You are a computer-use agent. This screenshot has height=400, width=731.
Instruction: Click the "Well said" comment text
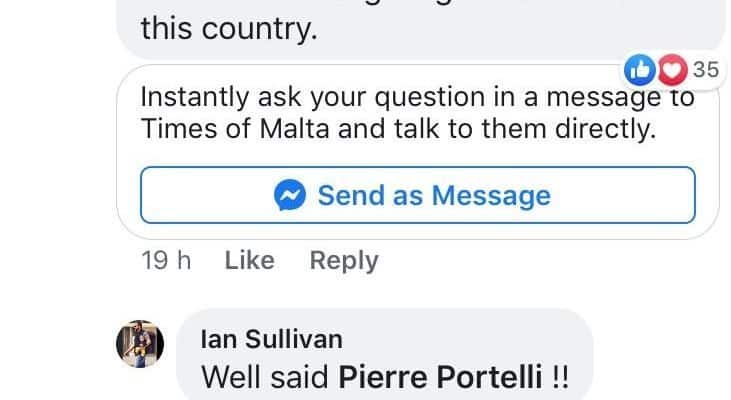pos(267,378)
